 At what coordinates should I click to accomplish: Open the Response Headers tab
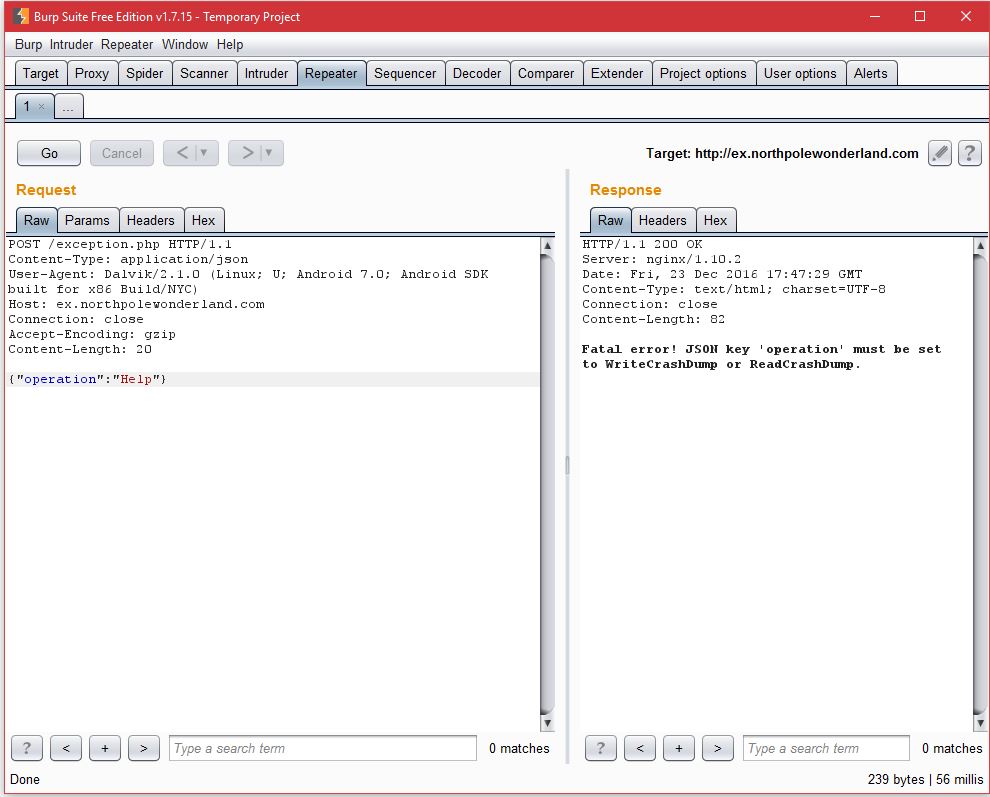[x=662, y=220]
